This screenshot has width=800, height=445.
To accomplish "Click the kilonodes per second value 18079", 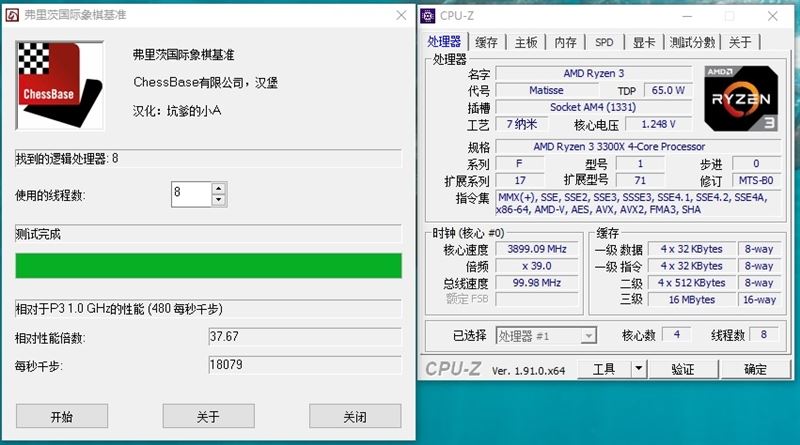I will 305,365.
